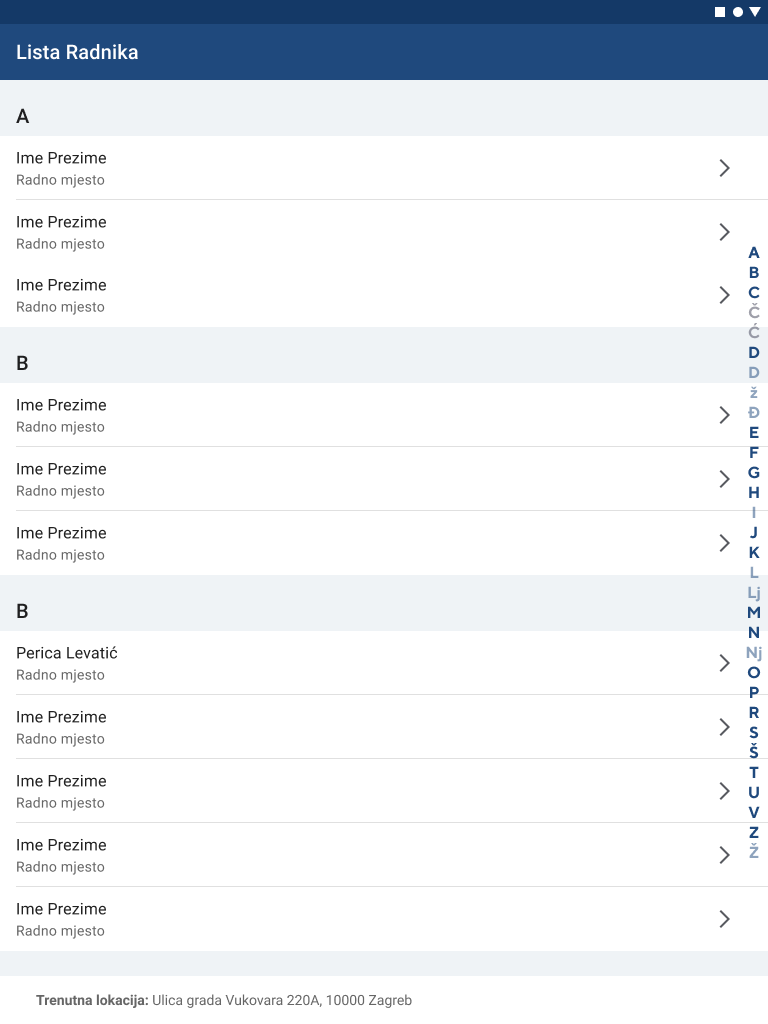Expand the third worker row under section A
The width and height of the screenshot is (768, 1024).
pyautogui.click(x=725, y=295)
